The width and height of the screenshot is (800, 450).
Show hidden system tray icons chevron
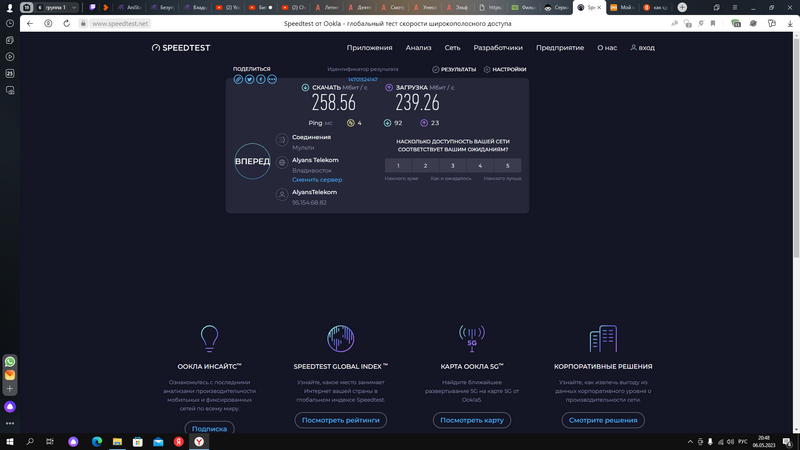(x=690, y=442)
